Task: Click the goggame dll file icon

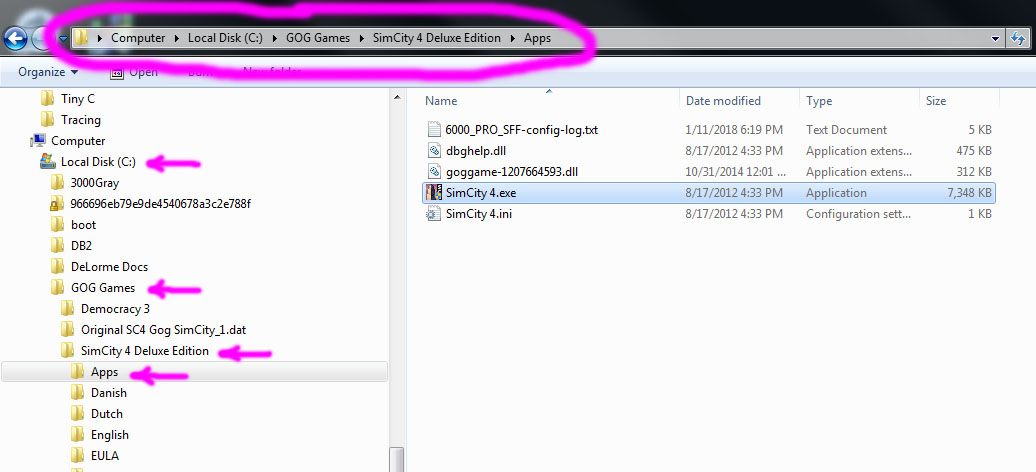Action: coord(433,172)
